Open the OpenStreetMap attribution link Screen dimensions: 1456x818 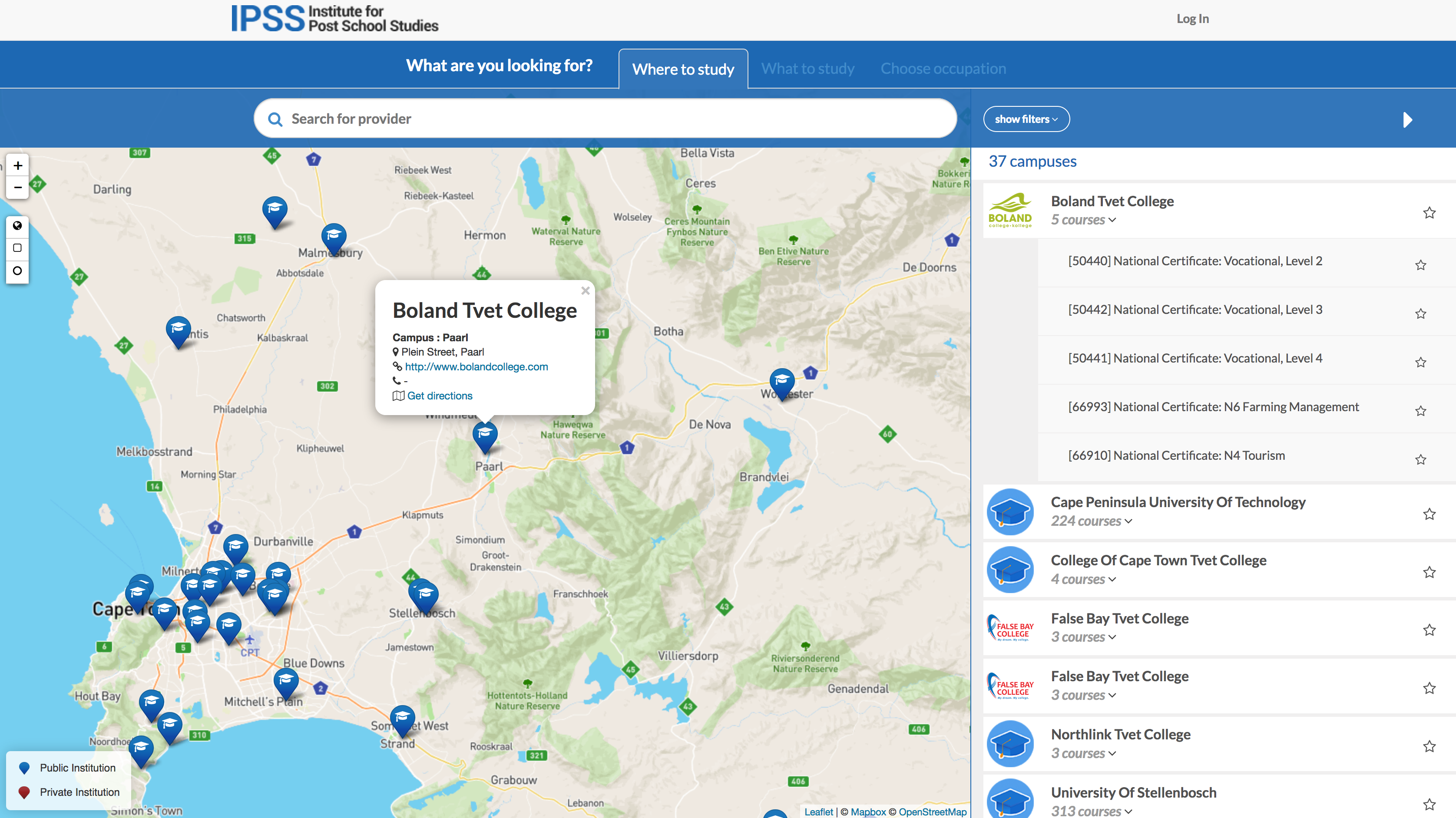tap(933, 812)
